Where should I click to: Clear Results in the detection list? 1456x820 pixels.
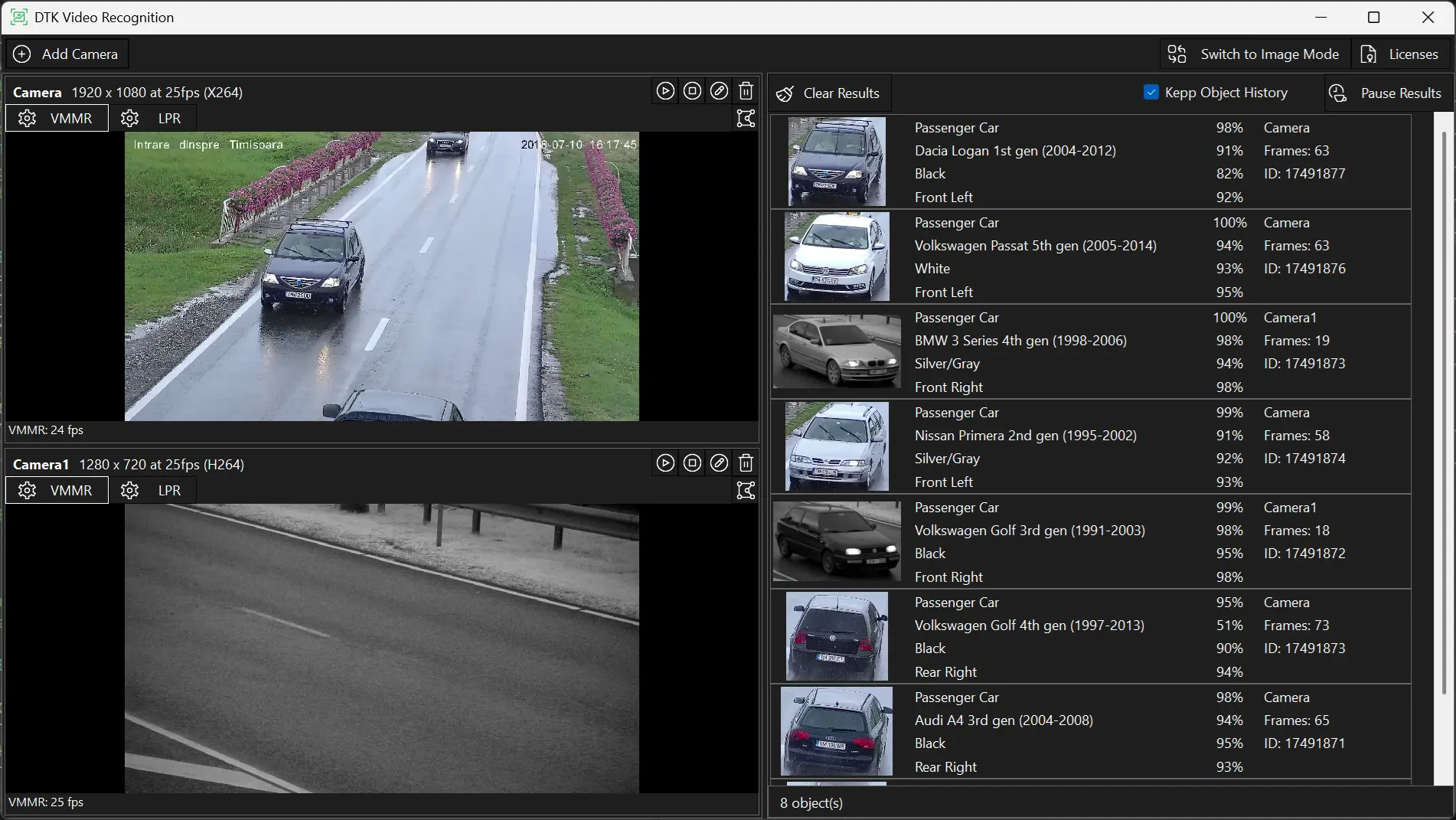click(x=830, y=93)
